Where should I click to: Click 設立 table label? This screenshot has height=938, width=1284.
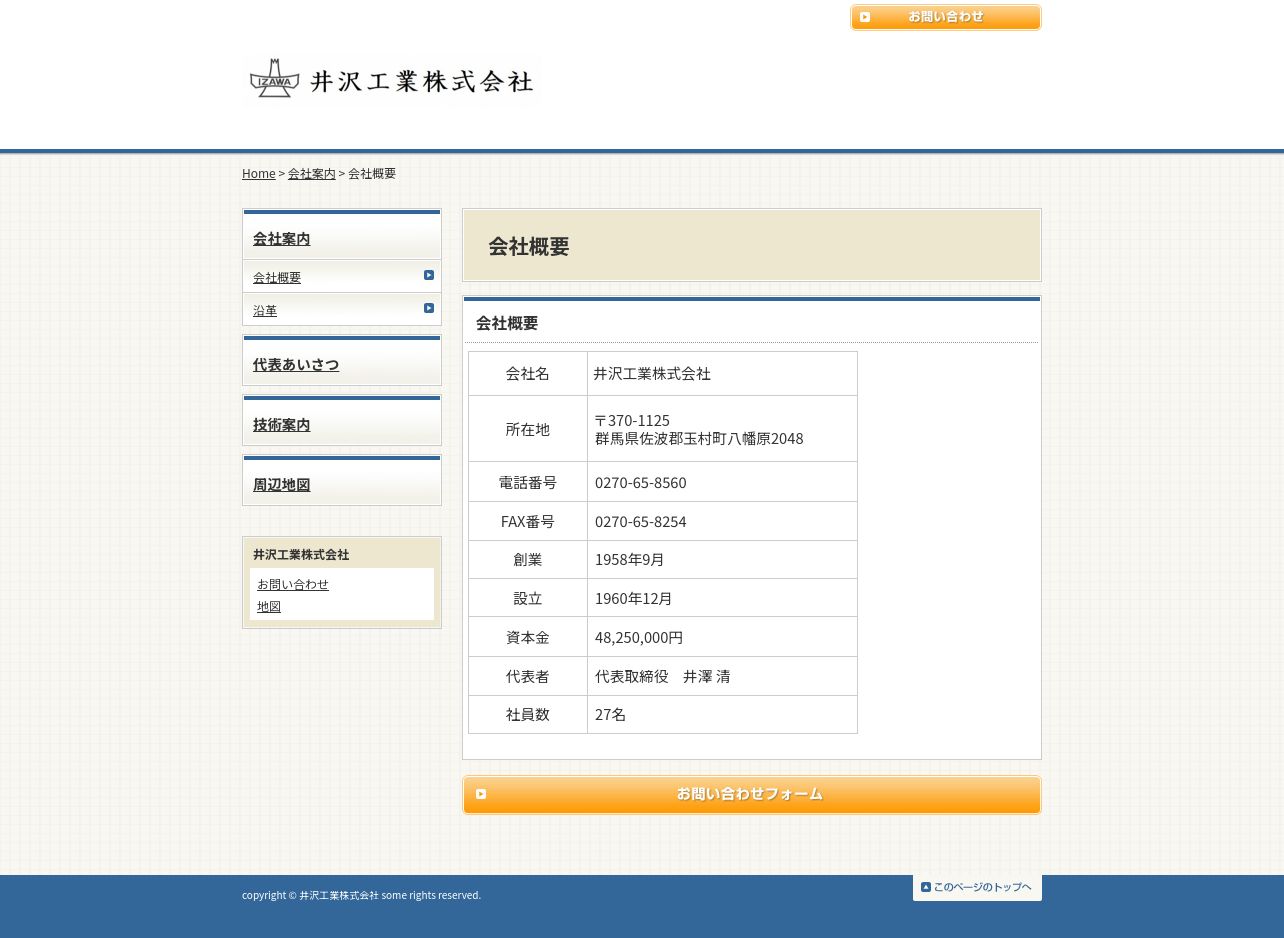point(528,598)
